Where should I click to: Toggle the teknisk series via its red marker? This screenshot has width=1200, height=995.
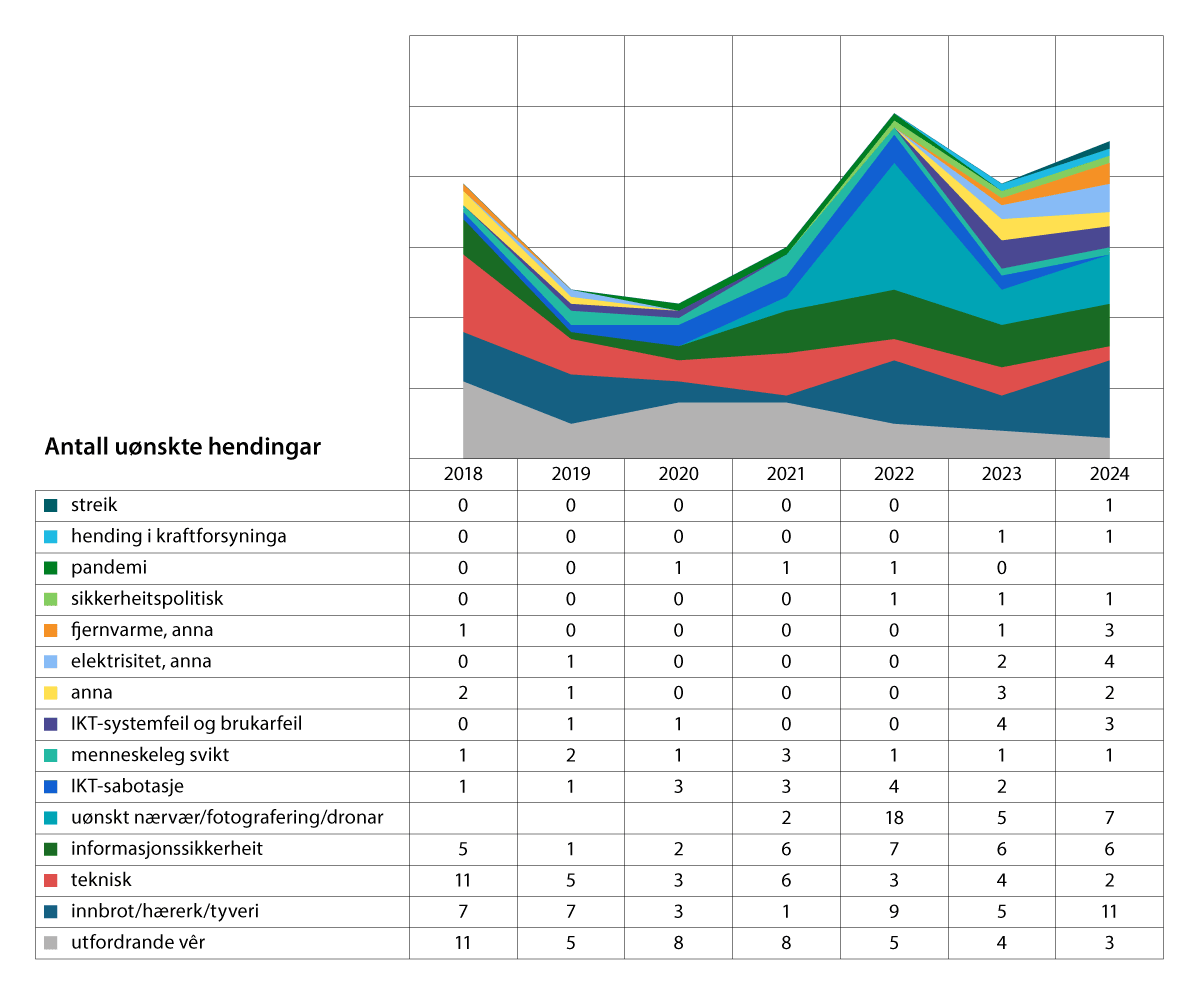(x=50, y=877)
